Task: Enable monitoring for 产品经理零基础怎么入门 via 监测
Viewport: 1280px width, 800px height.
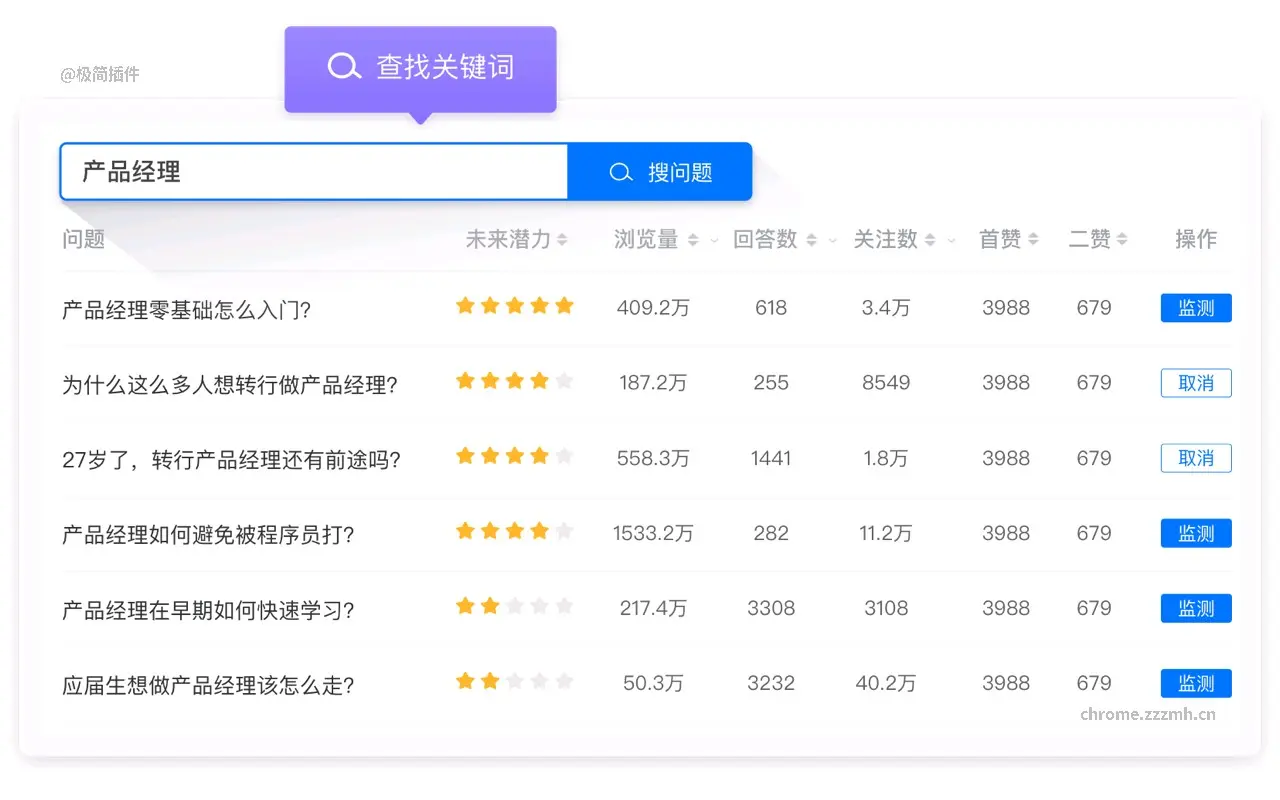Action: (1196, 307)
